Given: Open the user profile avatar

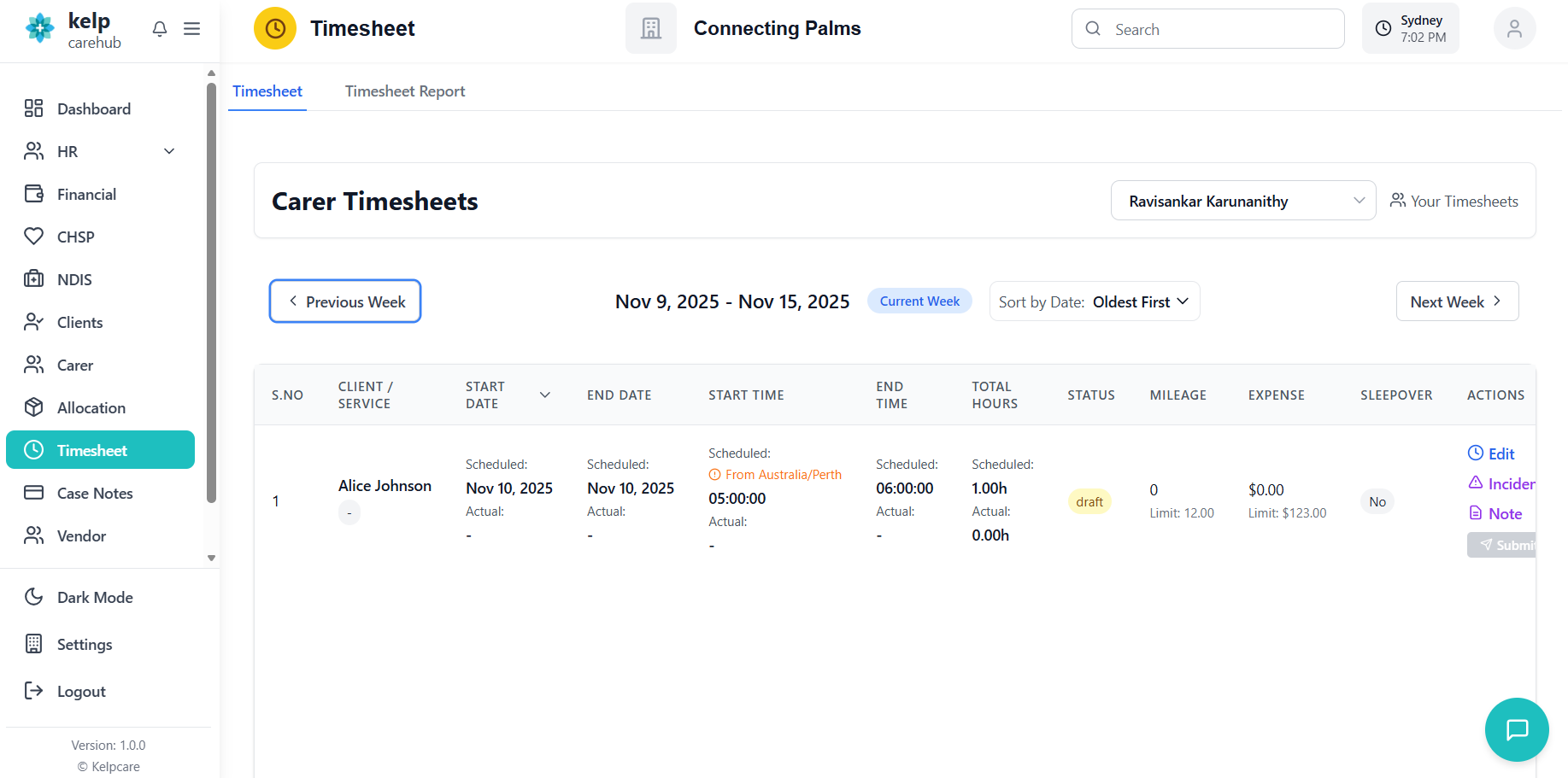Looking at the screenshot, I should pyautogui.click(x=1513, y=29).
